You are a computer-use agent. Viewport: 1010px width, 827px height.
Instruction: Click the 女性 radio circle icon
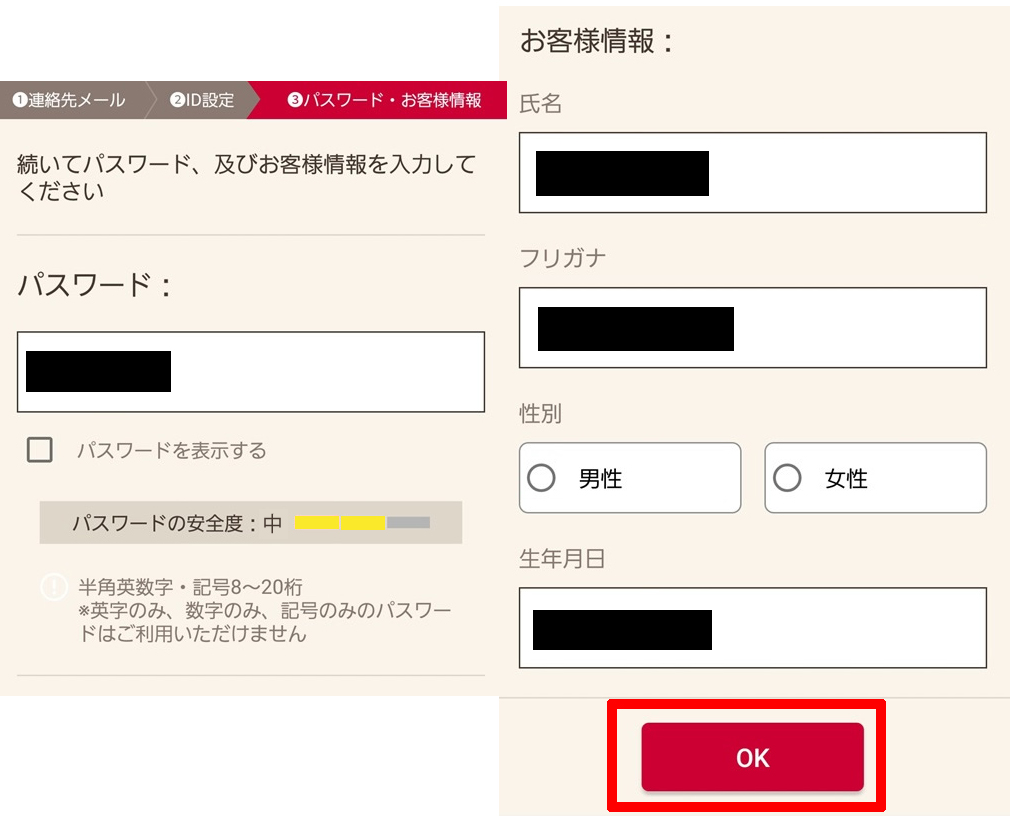(787, 478)
